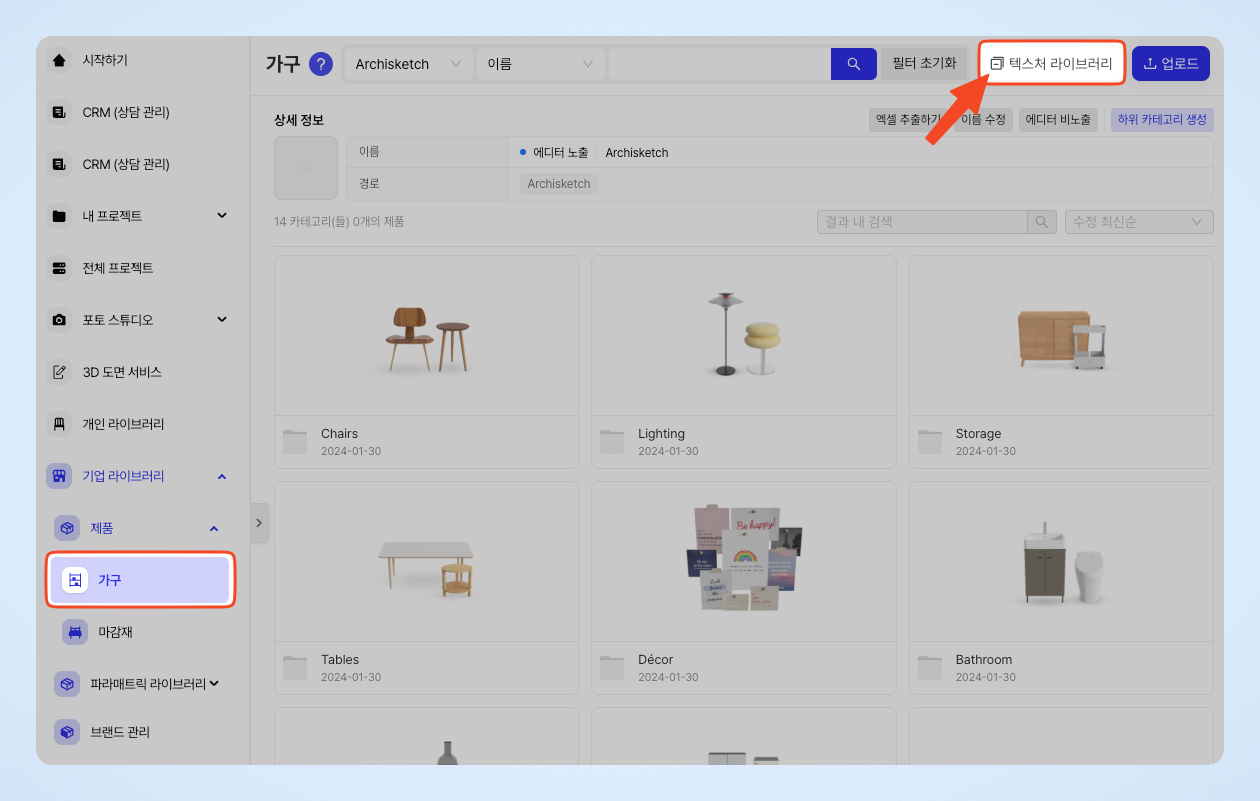The height and width of the screenshot is (801, 1260).
Task: Open the Storage dresser thumbnail
Action: click(1061, 336)
